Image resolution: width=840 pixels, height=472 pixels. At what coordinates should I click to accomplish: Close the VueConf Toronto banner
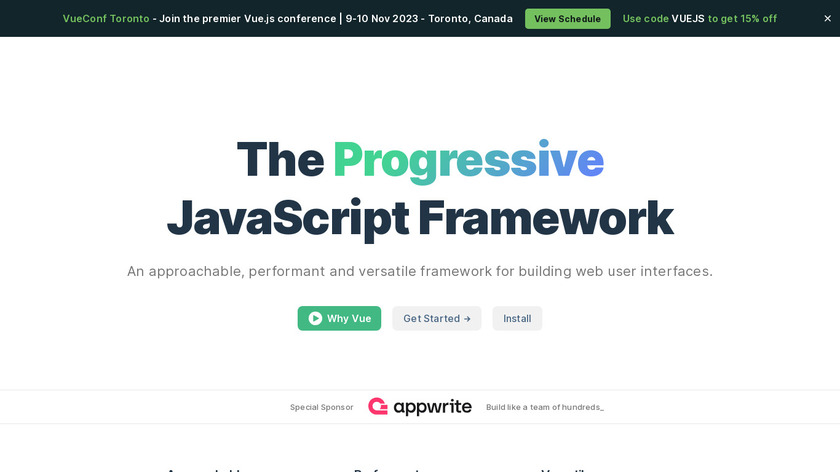click(827, 18)
